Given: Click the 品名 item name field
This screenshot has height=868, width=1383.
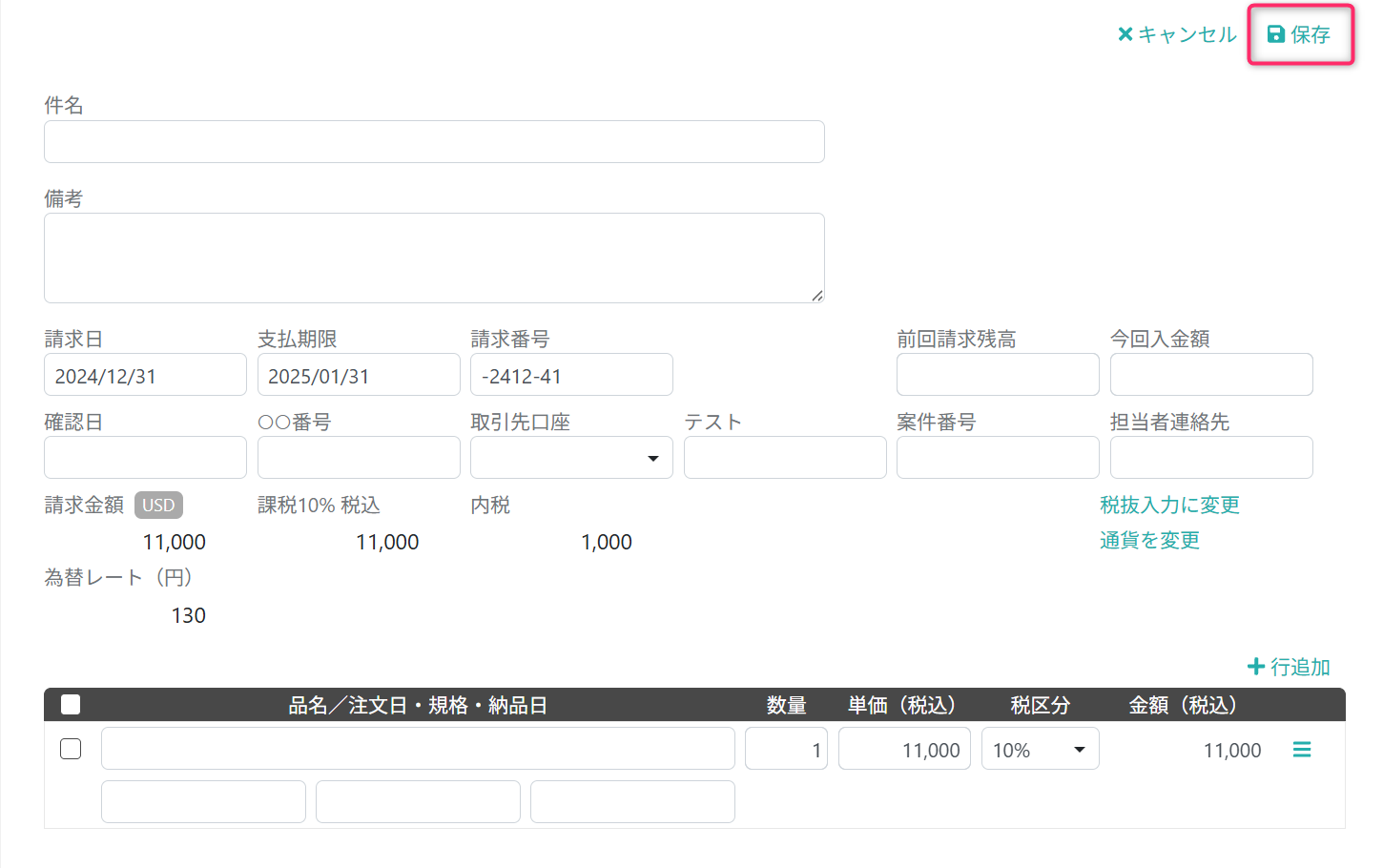Looking at the screenshot, I should pyautogui.click(x=418, y=749).
